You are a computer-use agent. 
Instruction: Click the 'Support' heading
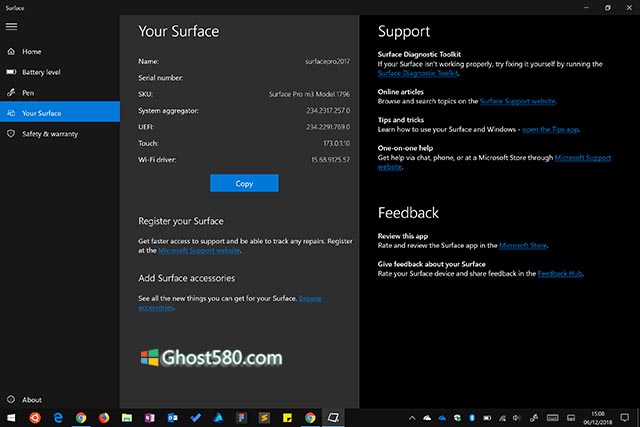(404, 32)
